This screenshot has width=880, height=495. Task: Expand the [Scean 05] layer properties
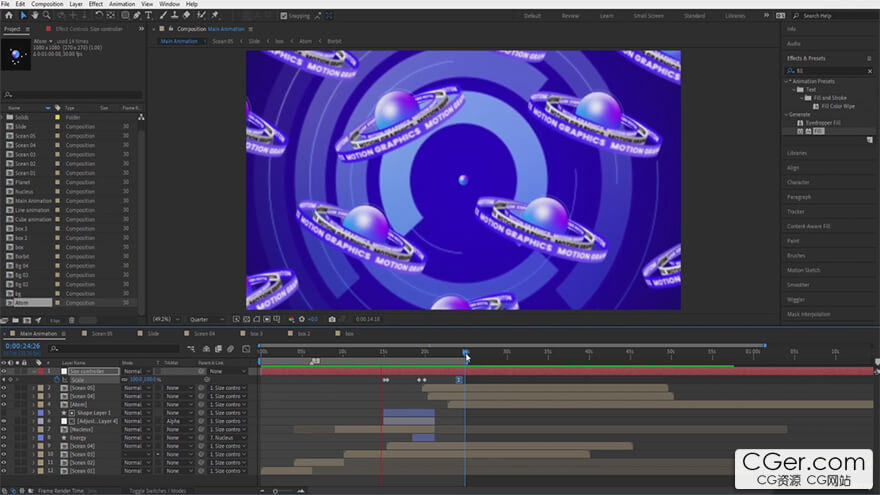point(33,388)
